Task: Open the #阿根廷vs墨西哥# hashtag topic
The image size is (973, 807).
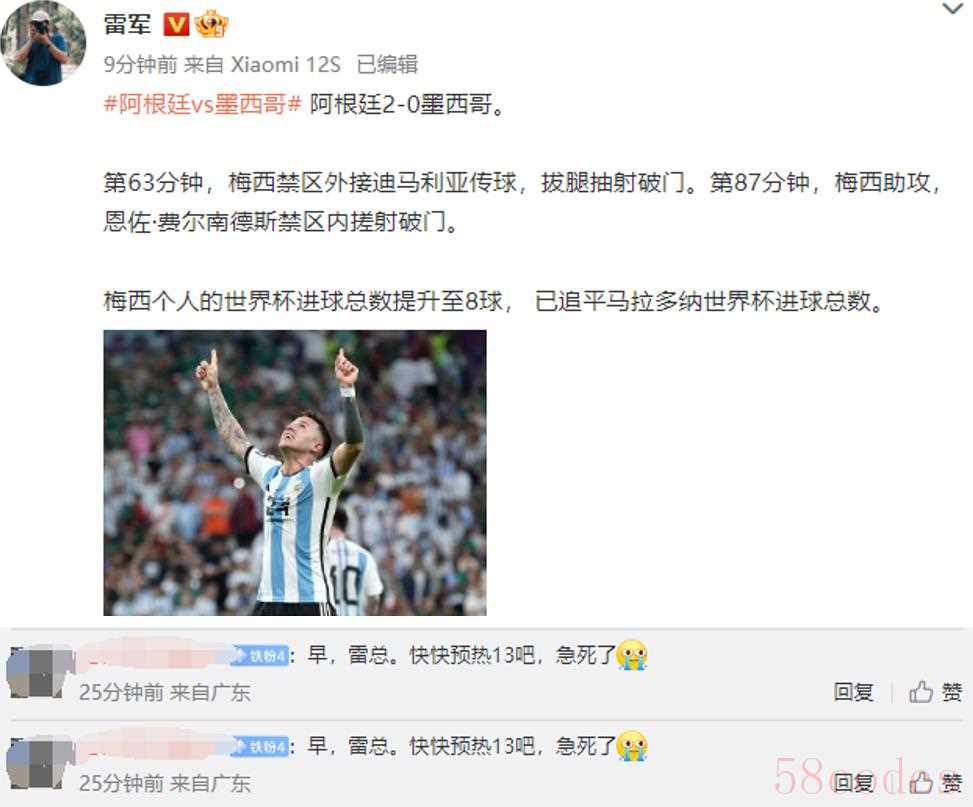Action: 202,104
